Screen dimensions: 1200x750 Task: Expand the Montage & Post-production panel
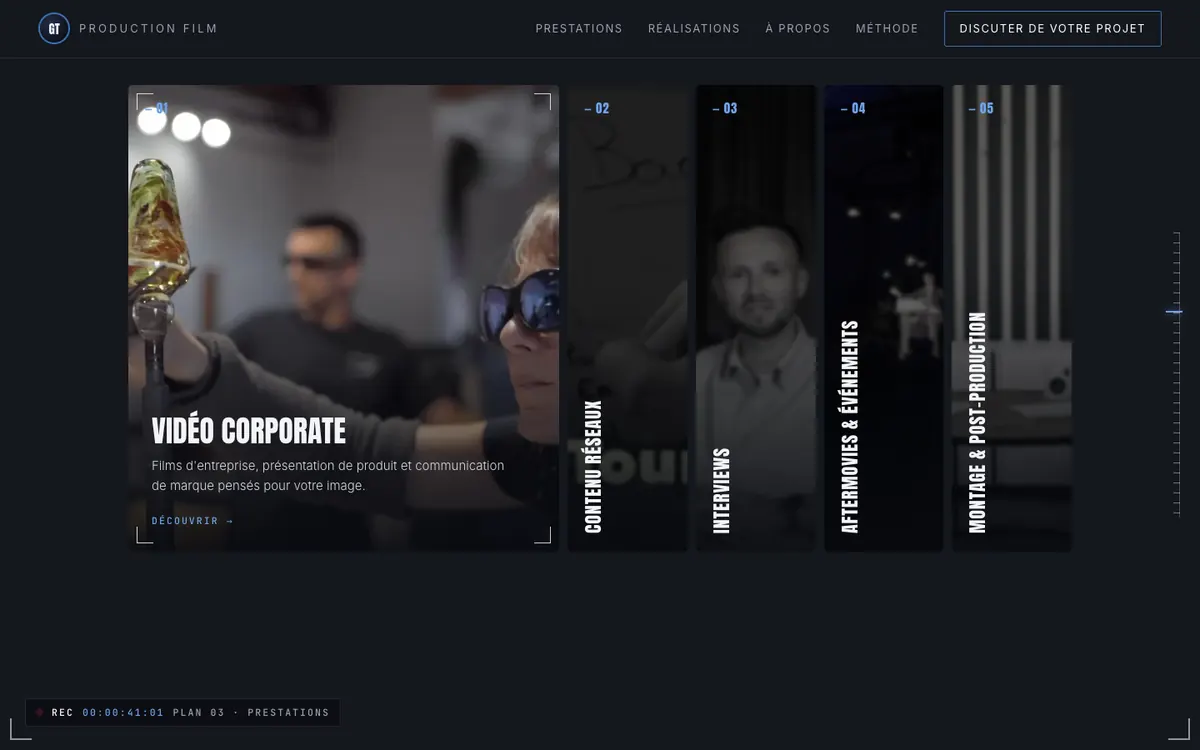click(1012, 318)
